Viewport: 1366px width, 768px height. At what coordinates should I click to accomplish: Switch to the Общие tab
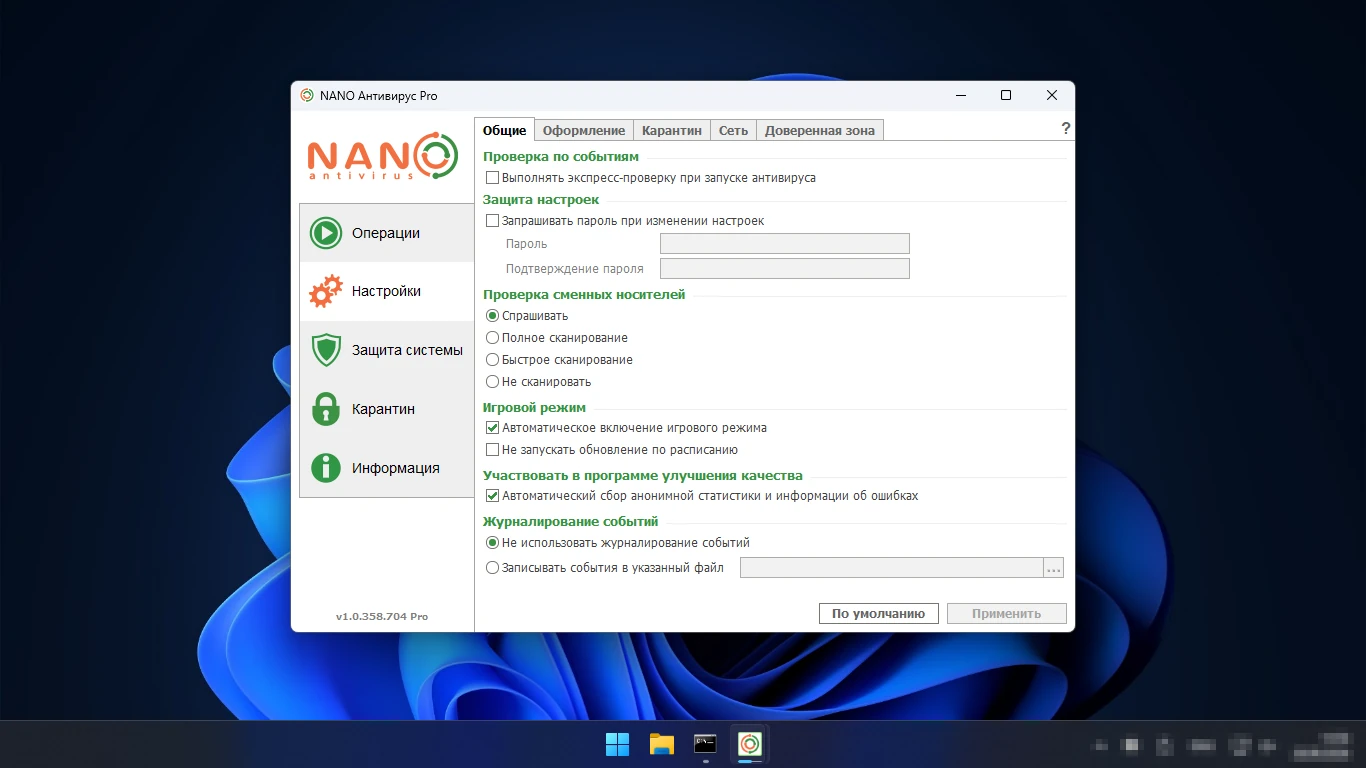(504, 130)
